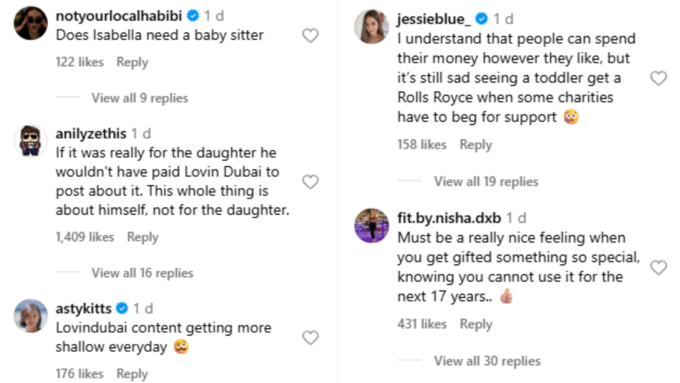Open jessieblue_'s profile photo

[372, 26]
